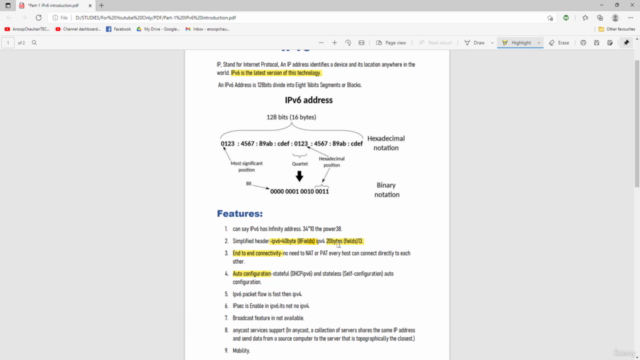This screenshot has width=640, height=360.
Task: Open the Collections icon
Action: 600,18
